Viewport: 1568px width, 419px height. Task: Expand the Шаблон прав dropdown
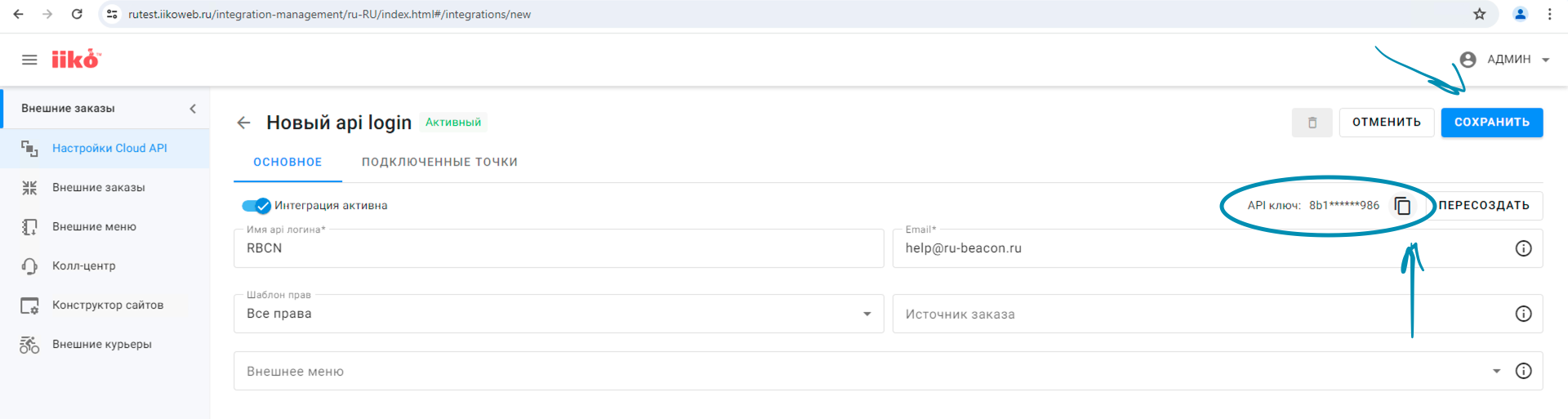(x=866, y=314)
